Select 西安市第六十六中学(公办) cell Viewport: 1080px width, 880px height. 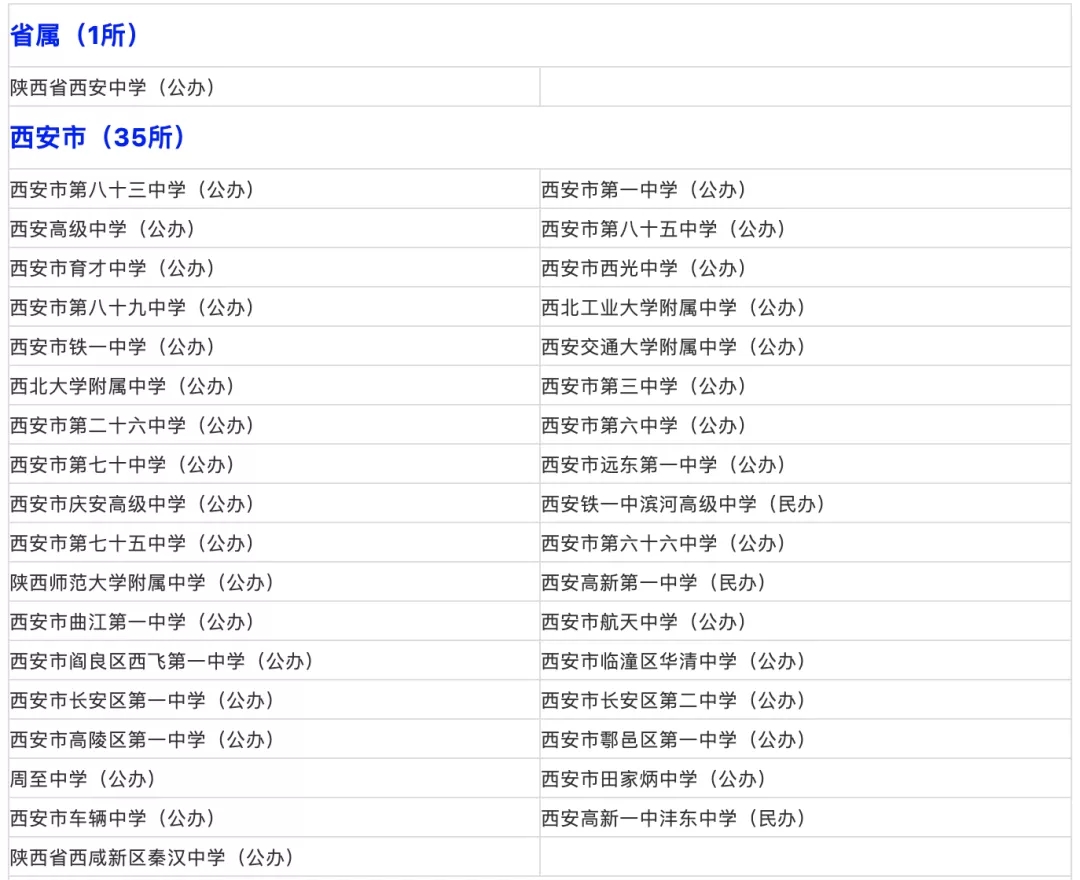805,542
